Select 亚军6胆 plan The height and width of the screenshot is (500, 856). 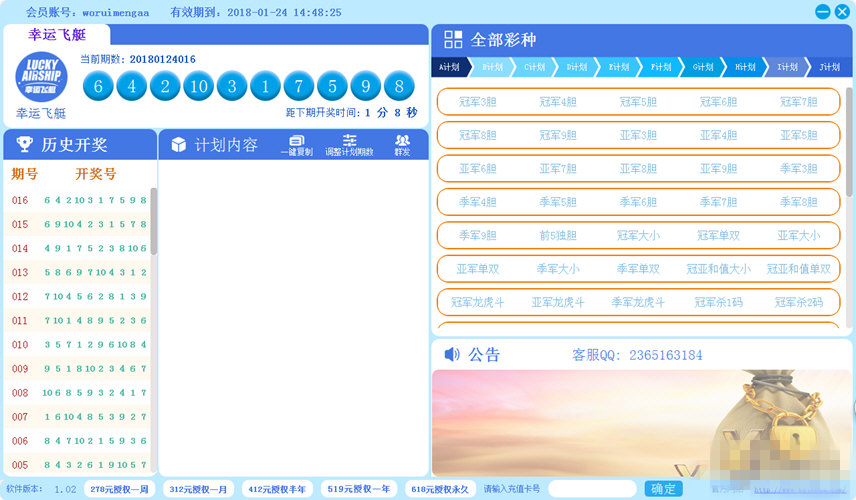click(x=478, y=169)
